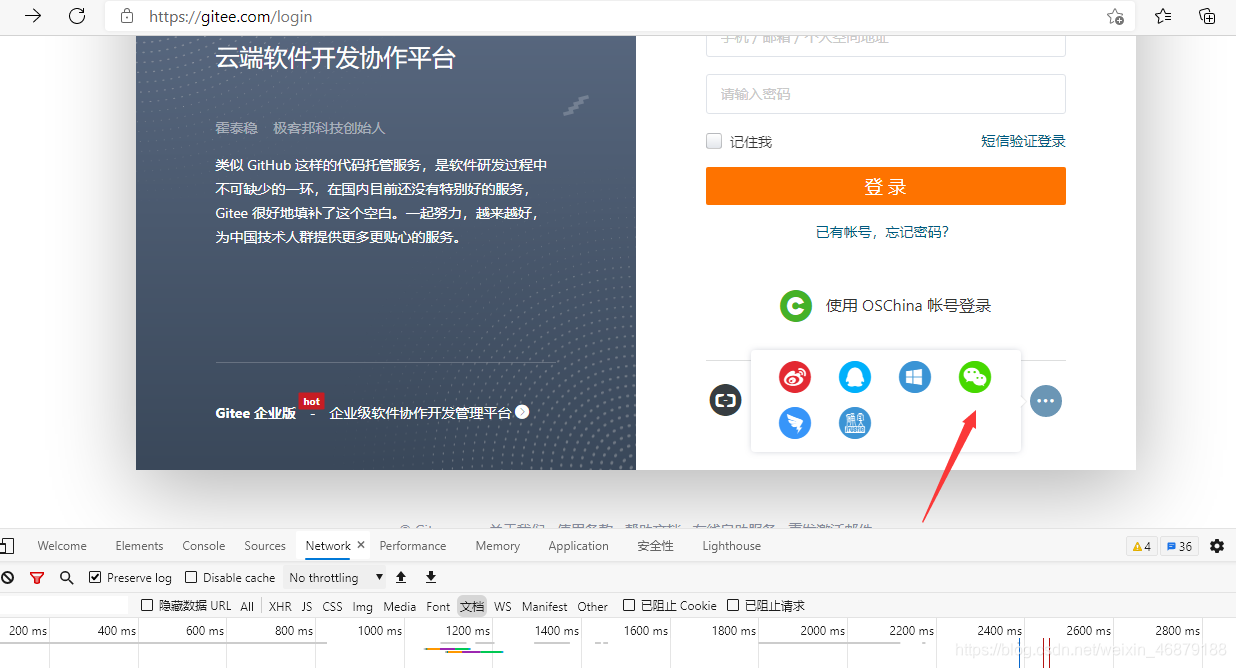Click the browser address bar URL

tap(231, 16)
